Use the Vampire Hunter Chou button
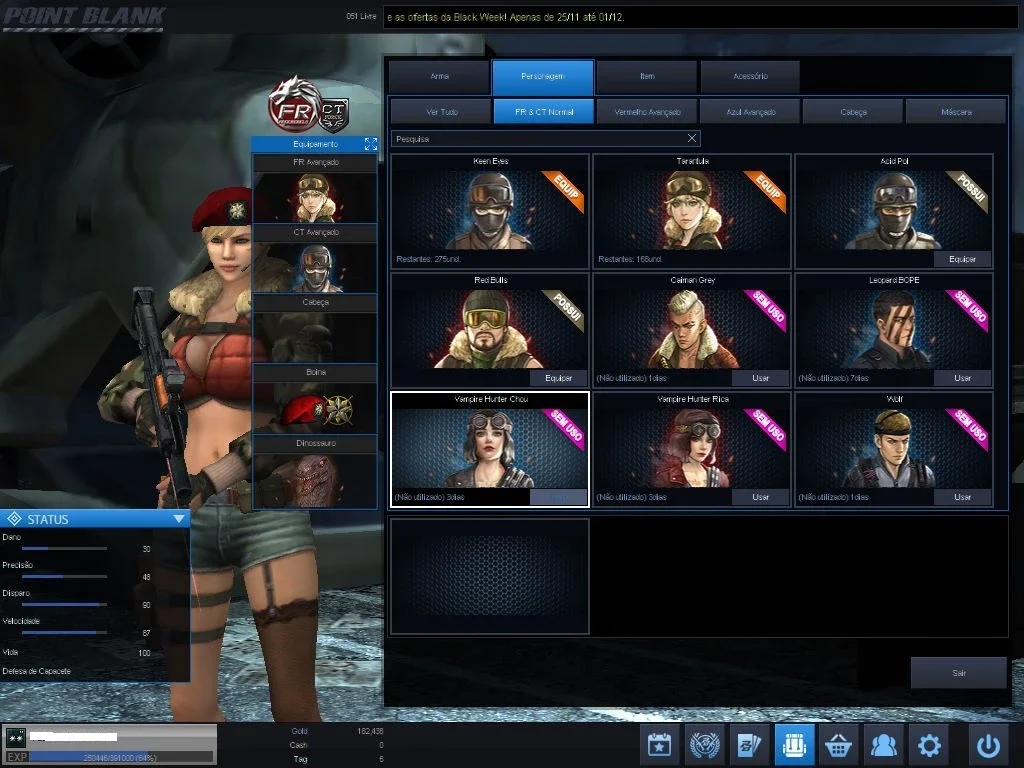Screen dimensions: 1024x768 point(558,497)
